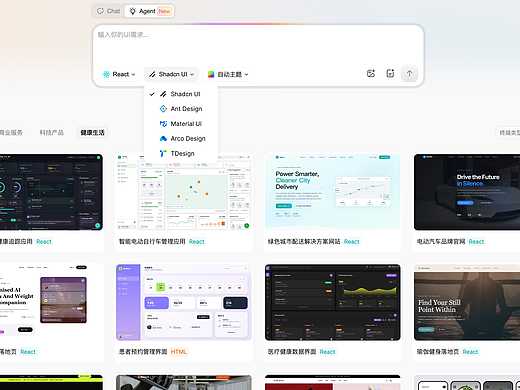The height and width of the screenshot is (390, 520).
Task: Switch to Agent mode tab
Action: click(x=149, y=11)
